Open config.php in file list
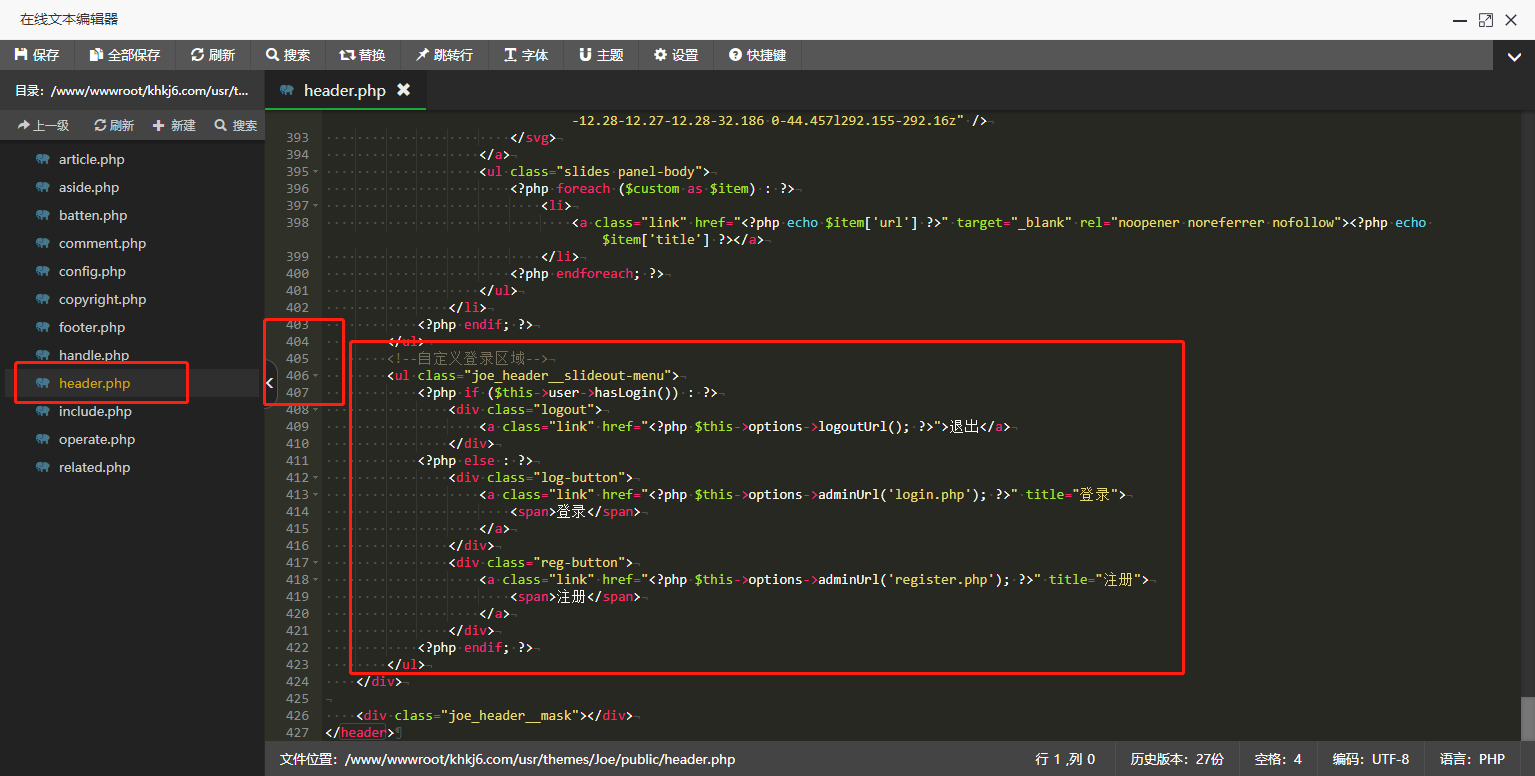The image size is (1535, 776). (92, 271)
